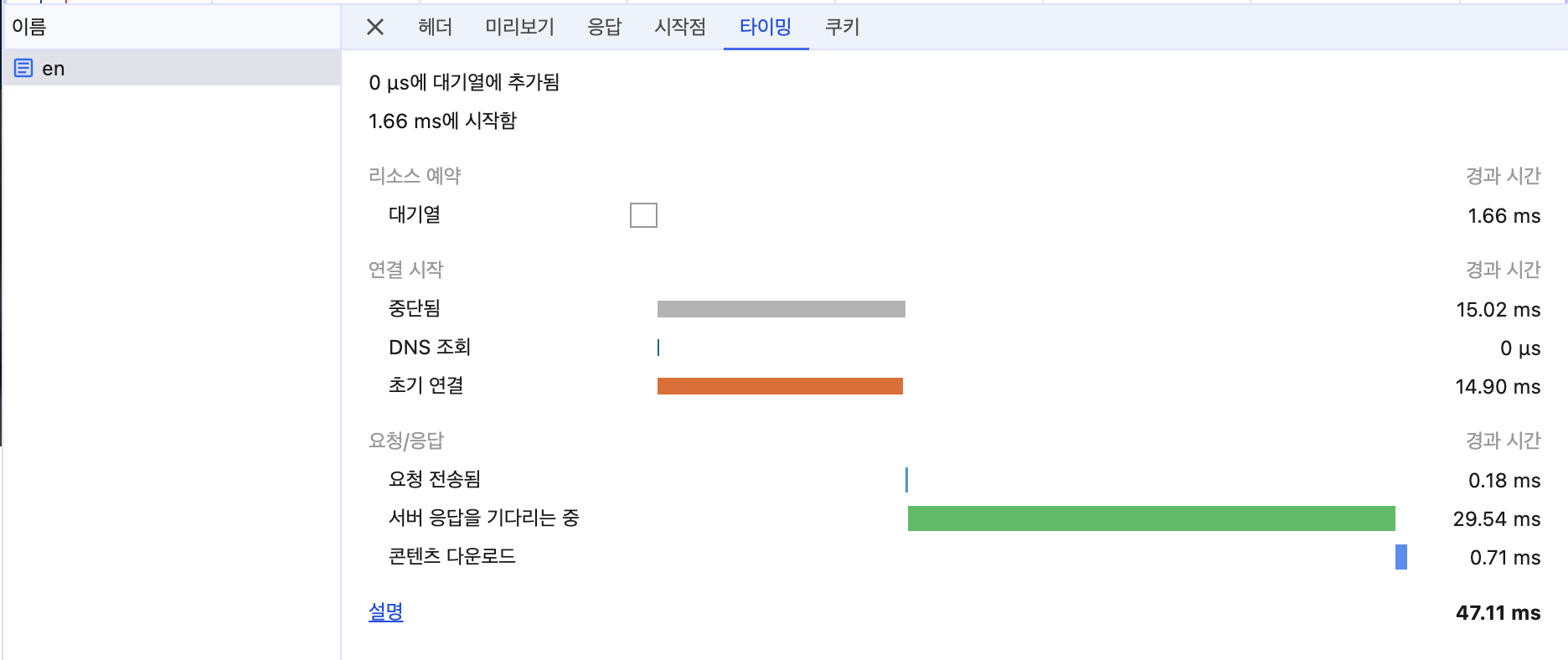Click the orange 초기 연결 bar
The height and width of the screenshot is (660, 1568).
point(780,386)
